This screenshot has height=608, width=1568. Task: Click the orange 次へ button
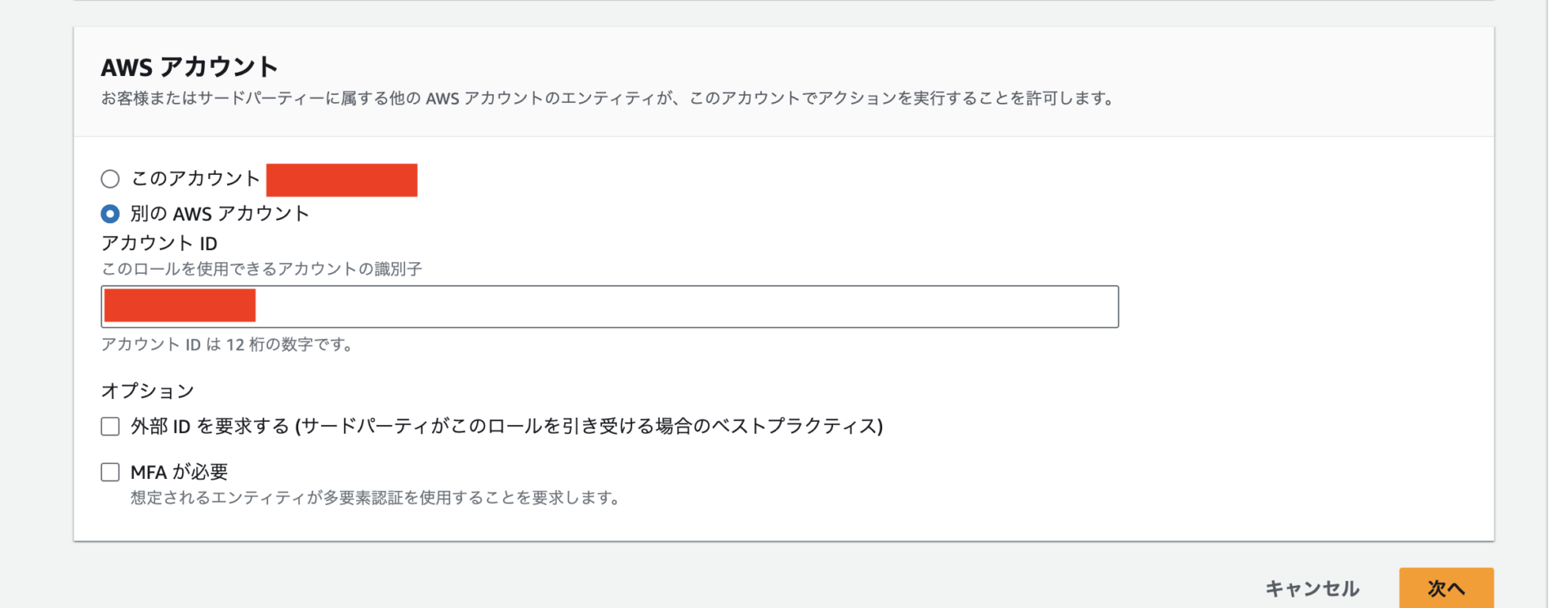(1446, 588)
